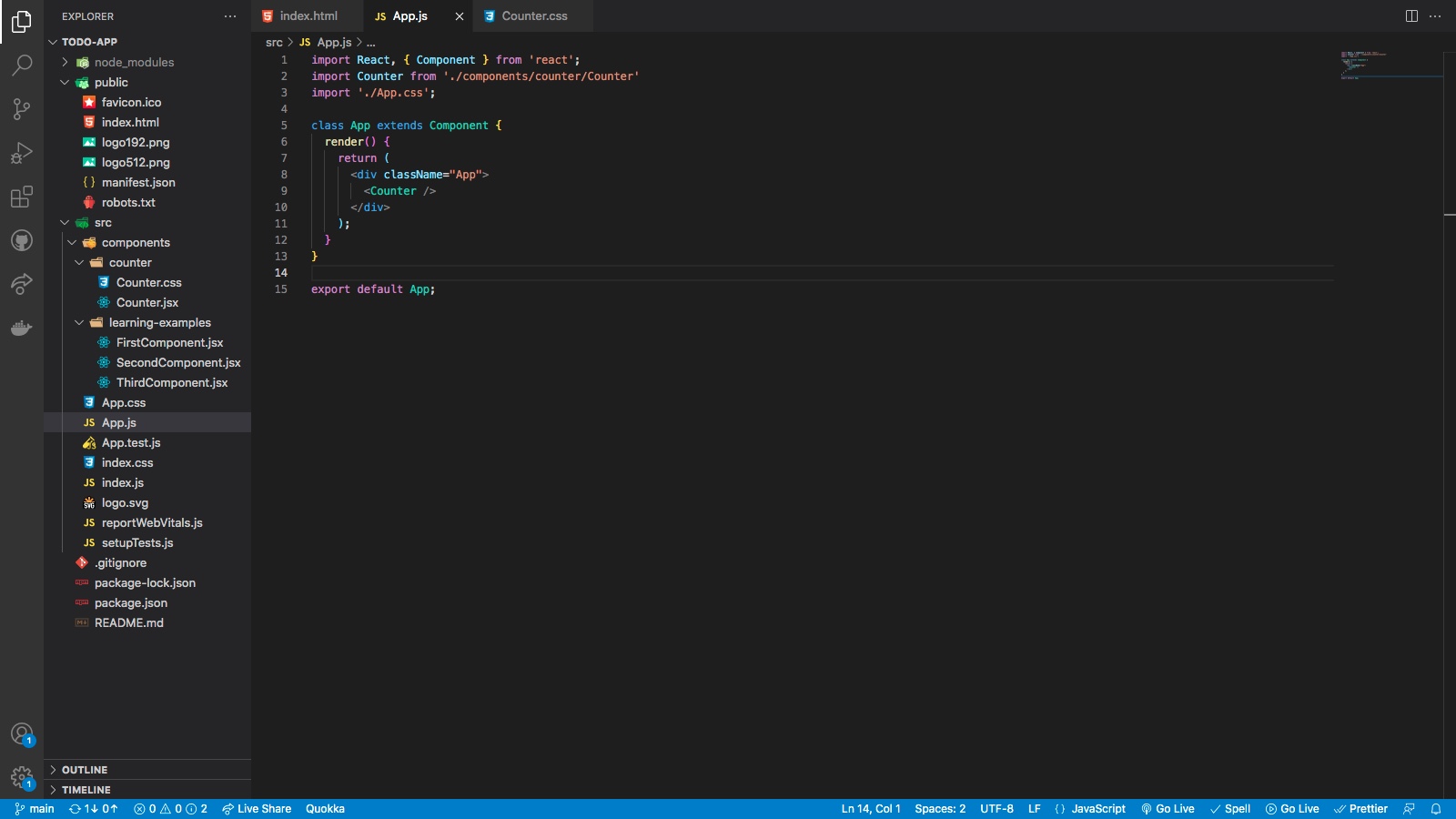Change indentation Spaces: 2

940,809
